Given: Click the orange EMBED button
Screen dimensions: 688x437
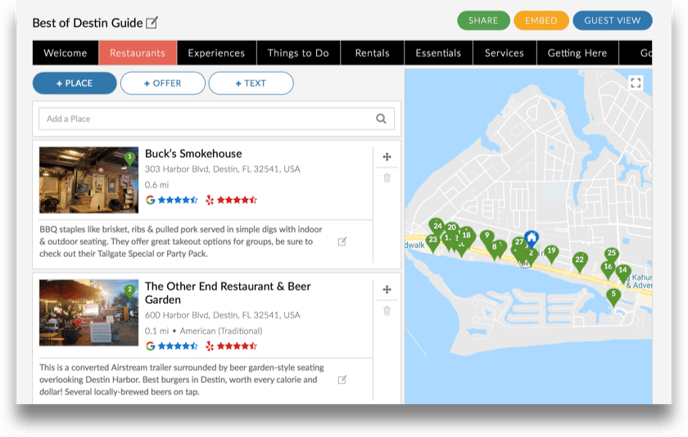Looking at the screenshot, I should [x=541, y=21].
